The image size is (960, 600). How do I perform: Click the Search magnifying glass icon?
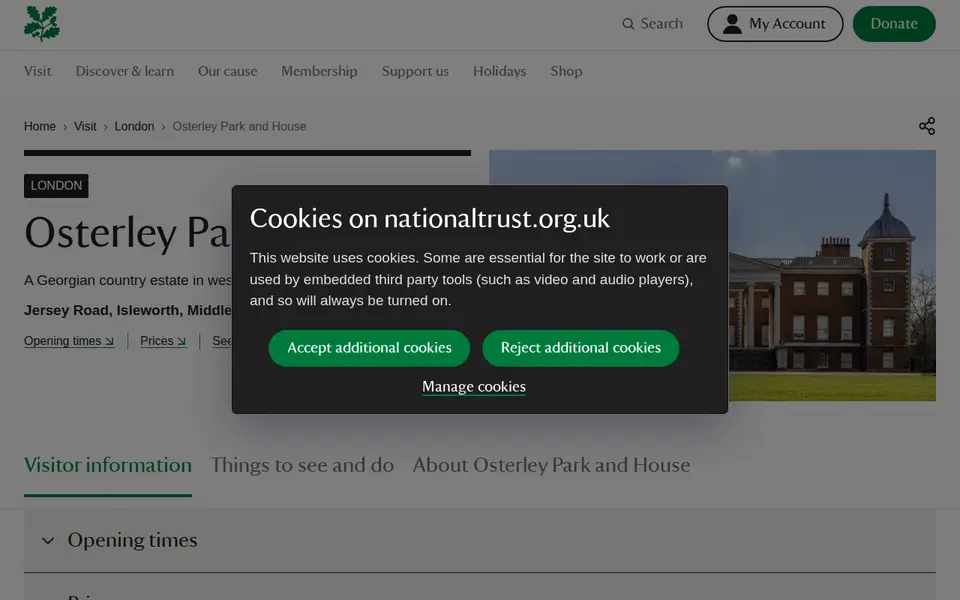coord(628,24)
